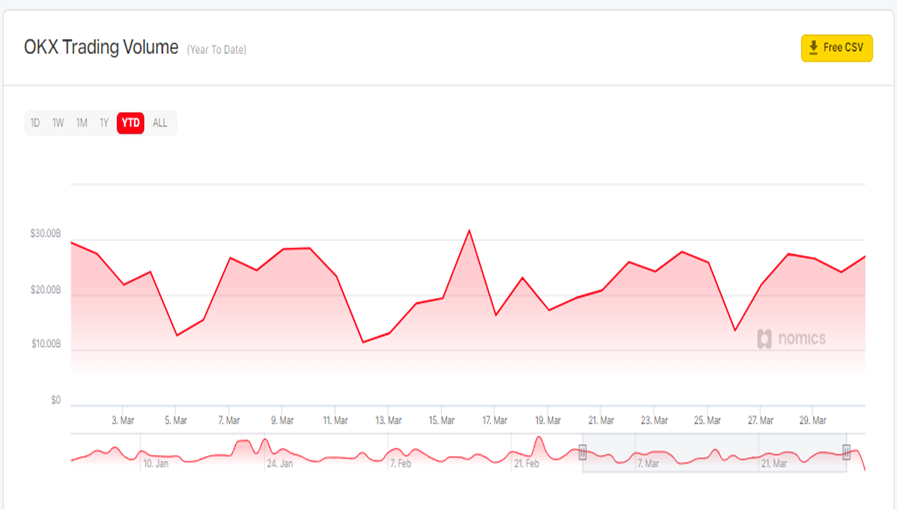Click the OKX Trading Volume title
897x509 pixels.
[x=101, y=47]
